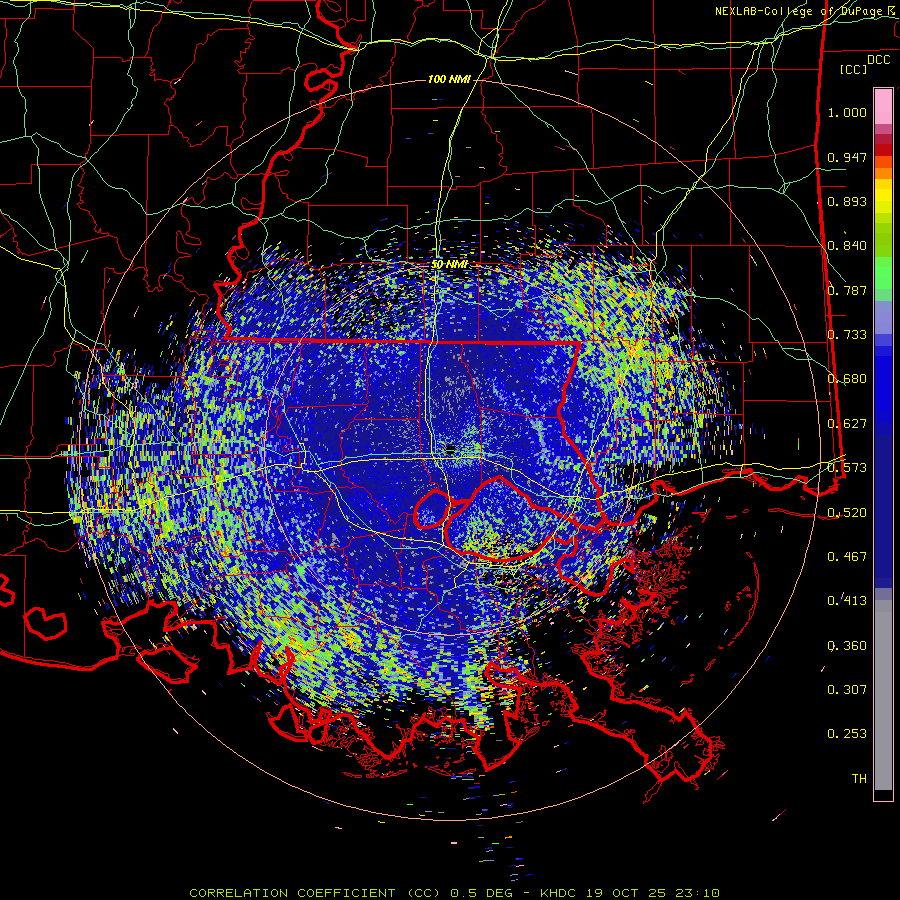Pick the pink top segment of color bar

[883, 106]
